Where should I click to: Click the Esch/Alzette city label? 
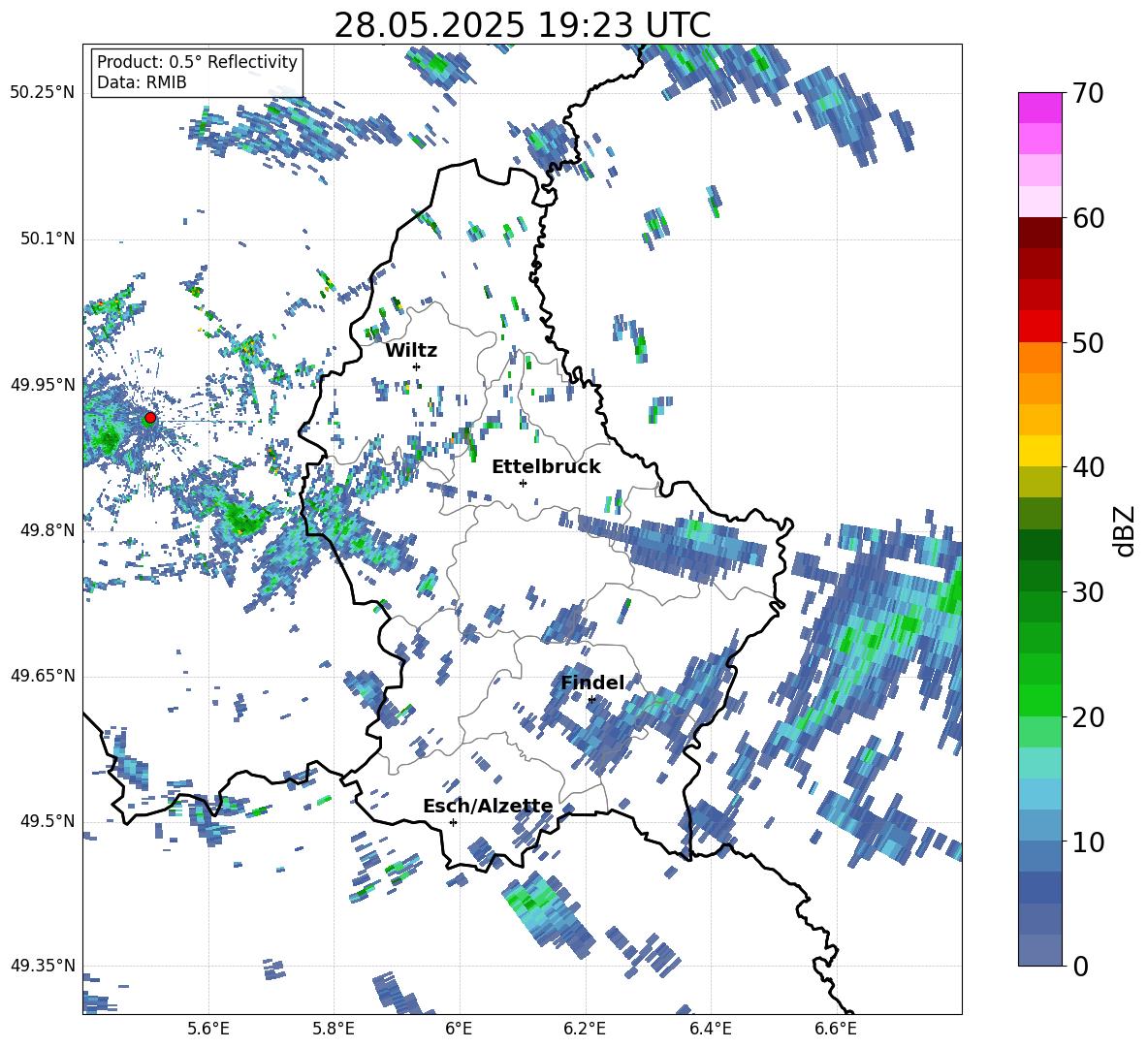pos(489,807)
